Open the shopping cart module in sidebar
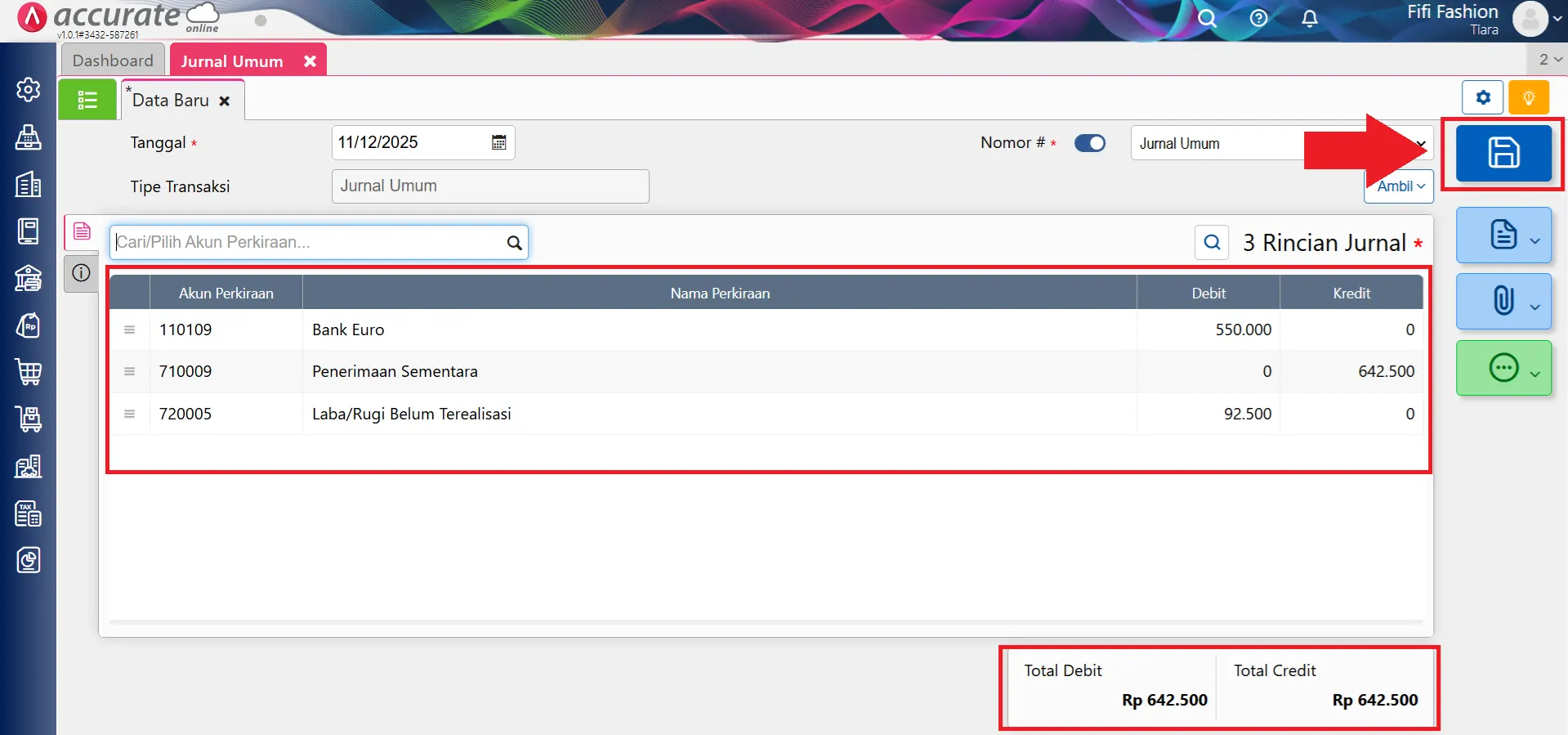Screen dimensions: 1568x735 tap(29, 373)
